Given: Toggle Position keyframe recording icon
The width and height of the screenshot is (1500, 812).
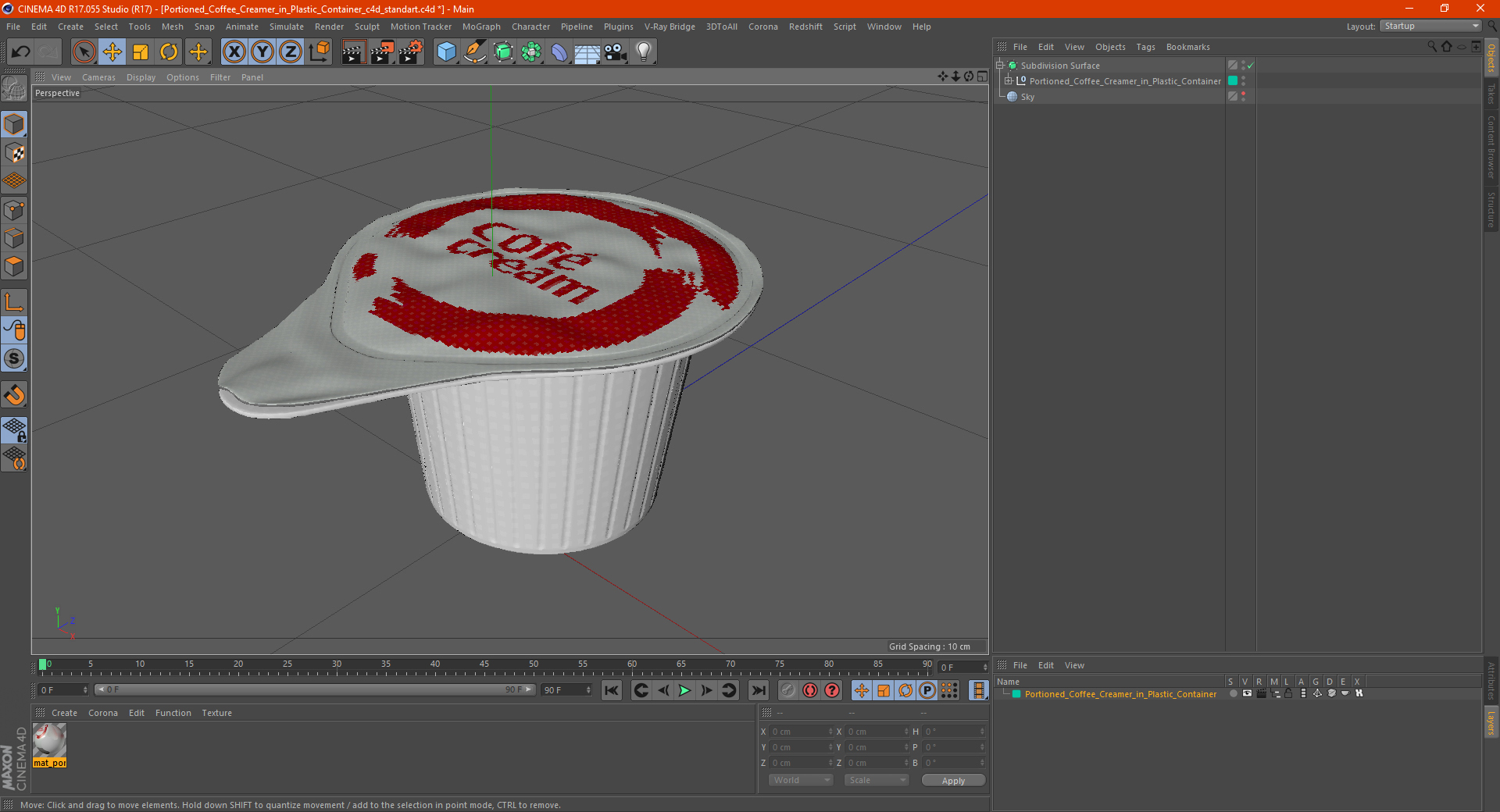Looking at the screenshot, I should coord(862,690).
